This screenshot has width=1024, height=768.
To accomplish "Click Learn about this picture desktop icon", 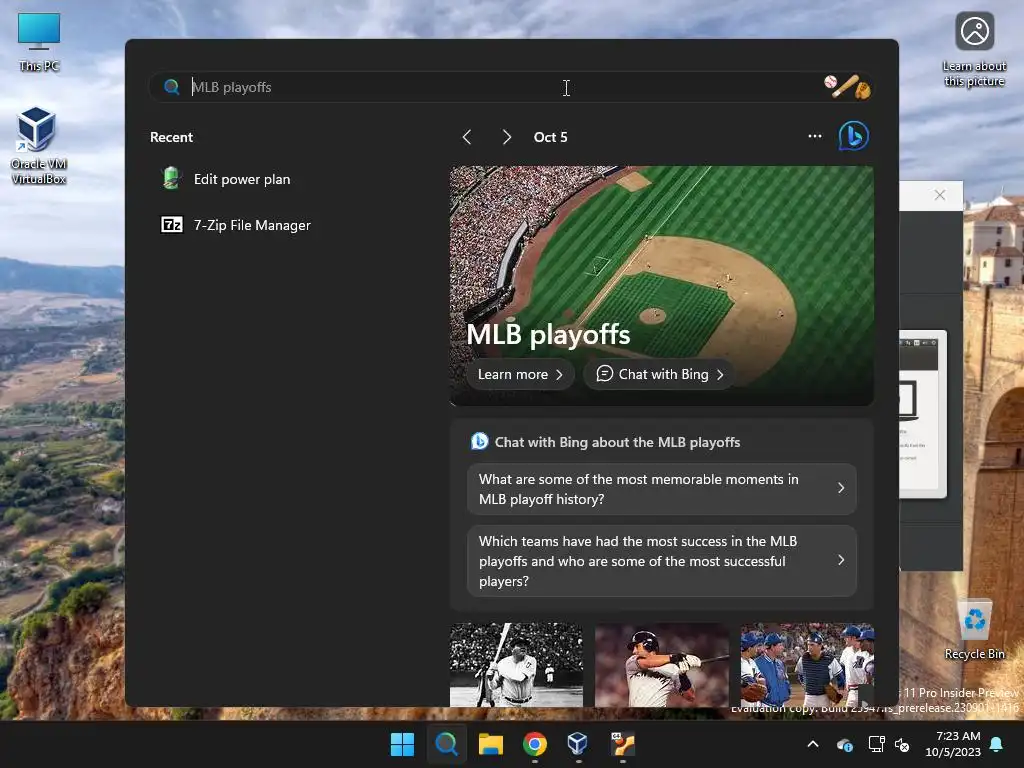I will 974,50.
